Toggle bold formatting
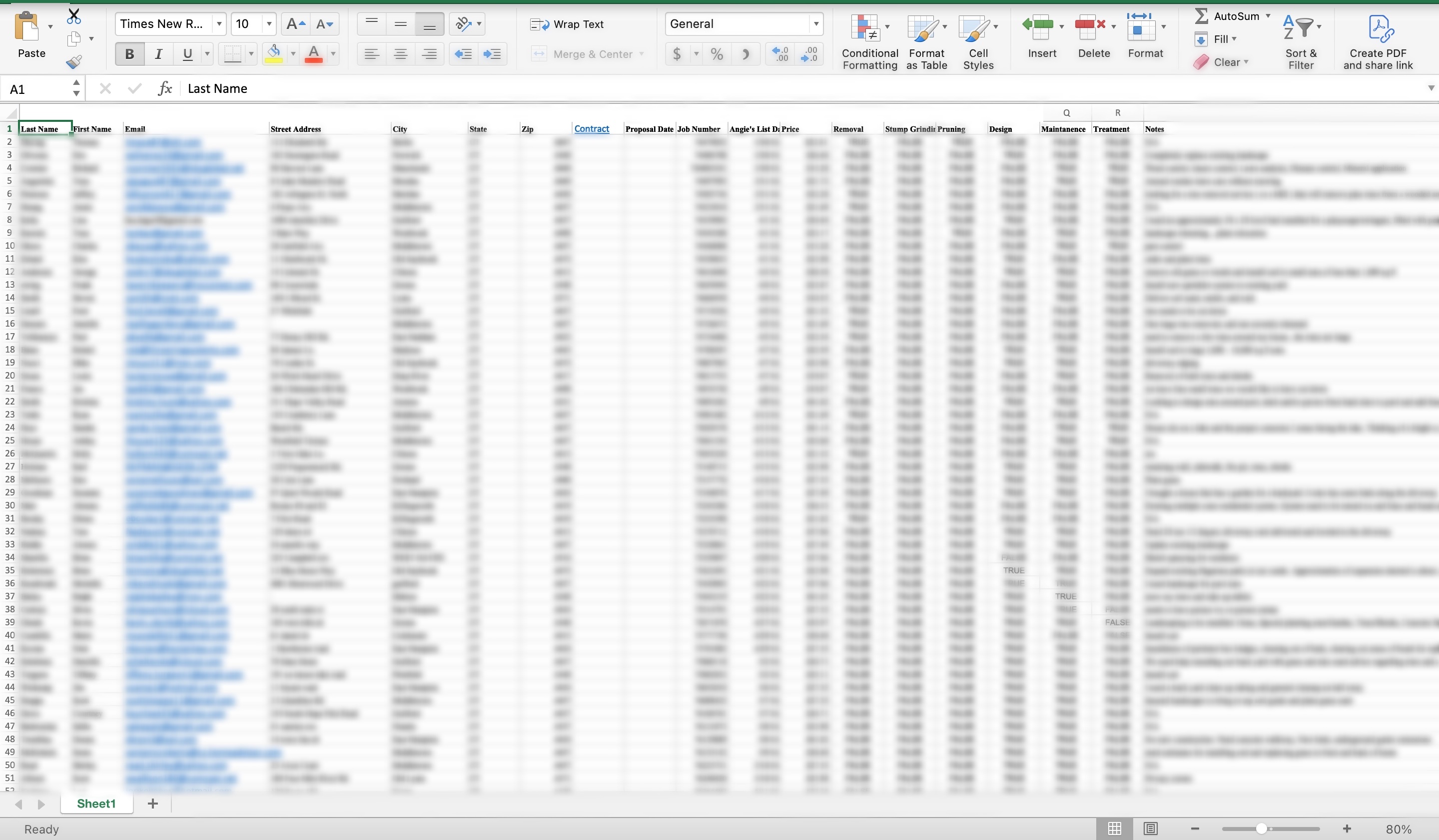This screenshot has width=1439, height=840. 129,54
